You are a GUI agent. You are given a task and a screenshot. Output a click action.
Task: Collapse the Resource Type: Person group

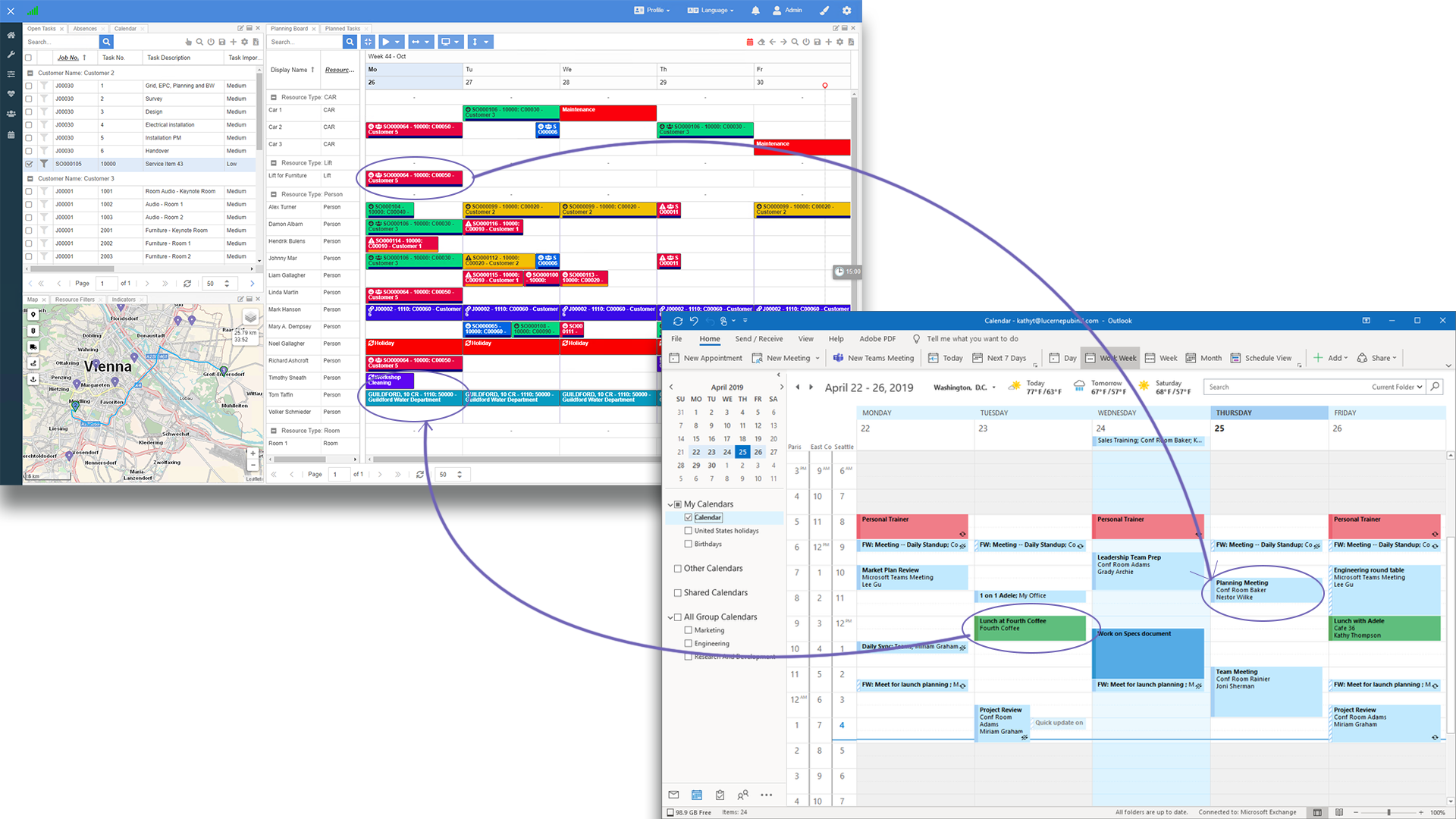pos(274,194)
